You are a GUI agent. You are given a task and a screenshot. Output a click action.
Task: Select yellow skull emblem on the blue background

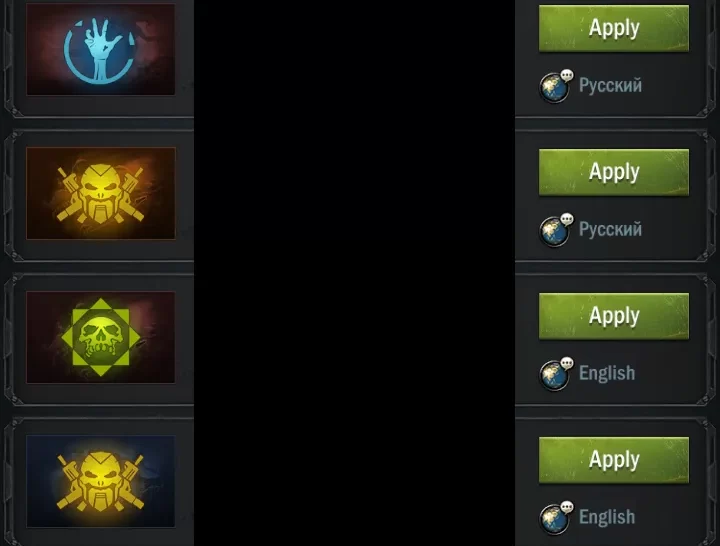(101, 481)
